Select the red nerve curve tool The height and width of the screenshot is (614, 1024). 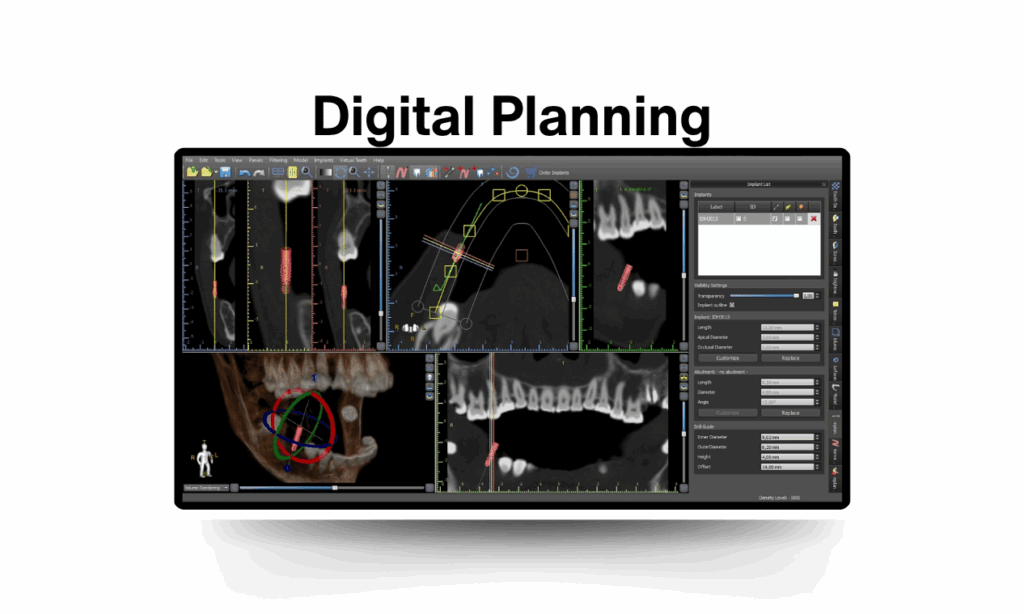[x=401, y=172]
